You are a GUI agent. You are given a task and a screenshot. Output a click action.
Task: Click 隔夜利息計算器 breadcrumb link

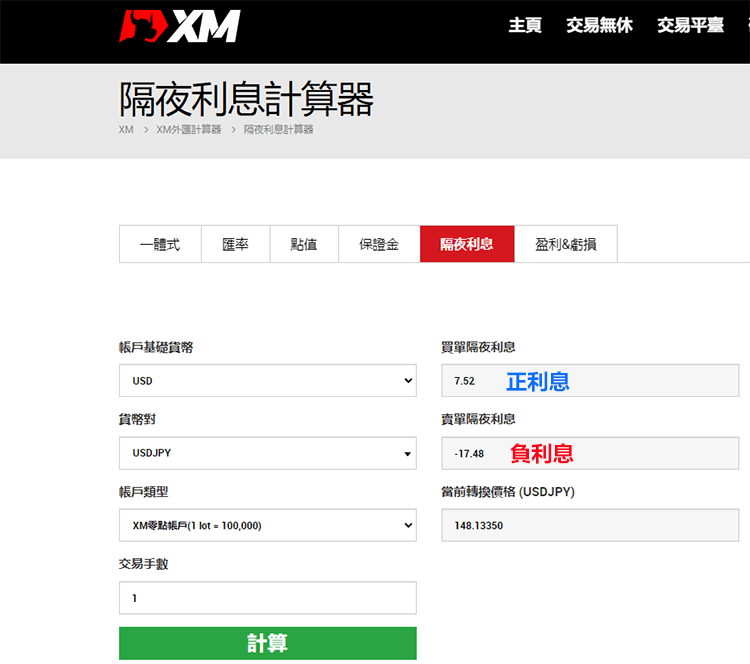point(278,130)
